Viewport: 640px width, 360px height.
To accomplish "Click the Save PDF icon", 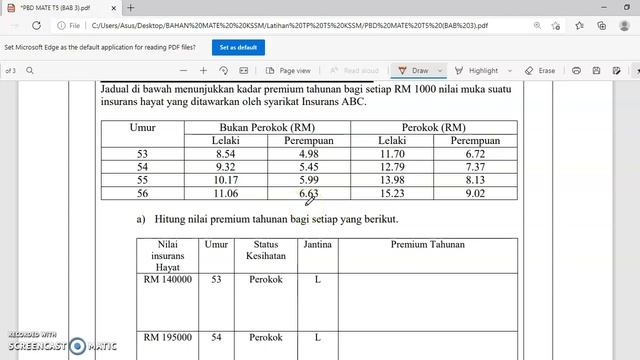I will pos(596,71).
